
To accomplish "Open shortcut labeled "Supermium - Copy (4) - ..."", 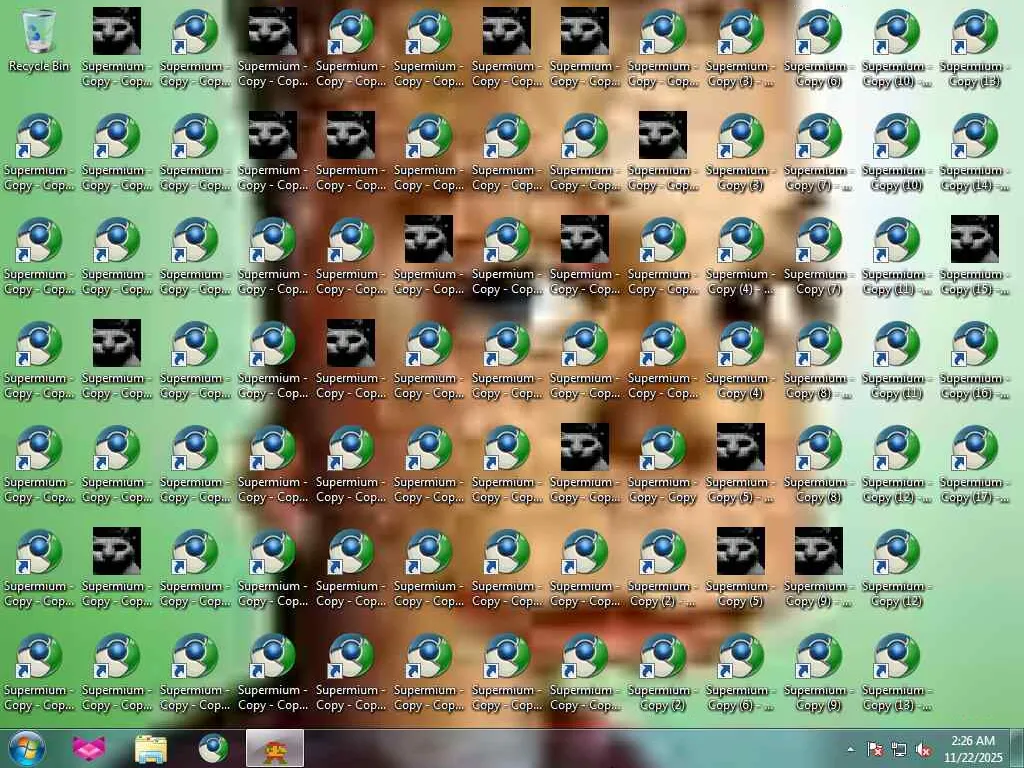I will tap(740, 255).
